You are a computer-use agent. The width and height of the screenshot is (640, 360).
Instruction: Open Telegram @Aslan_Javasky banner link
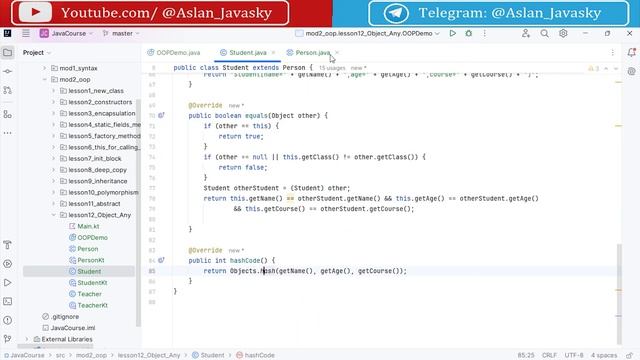point(498,13)
